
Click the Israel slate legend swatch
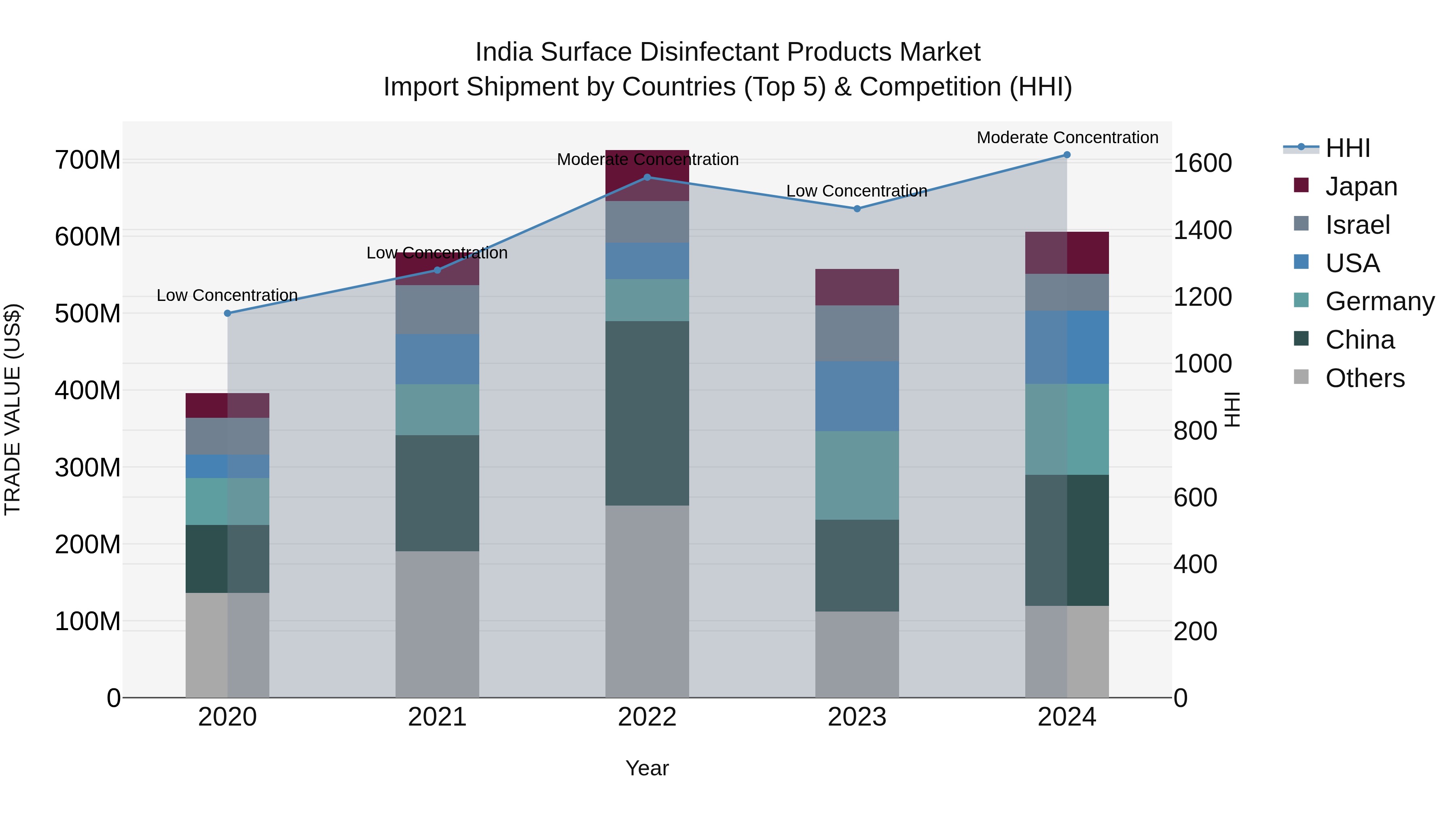click(x=1301, y=223)
